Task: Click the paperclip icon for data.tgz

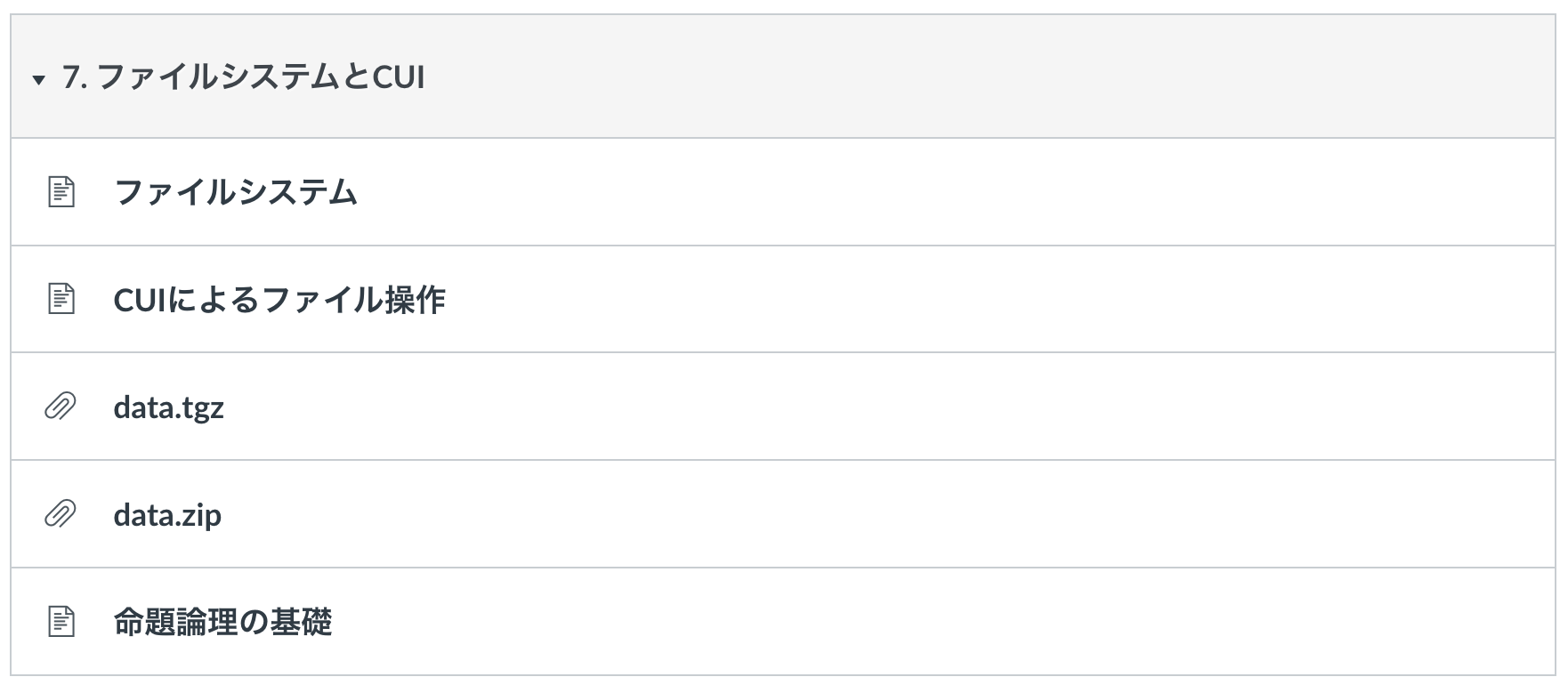Action: (x=60, y=407)
